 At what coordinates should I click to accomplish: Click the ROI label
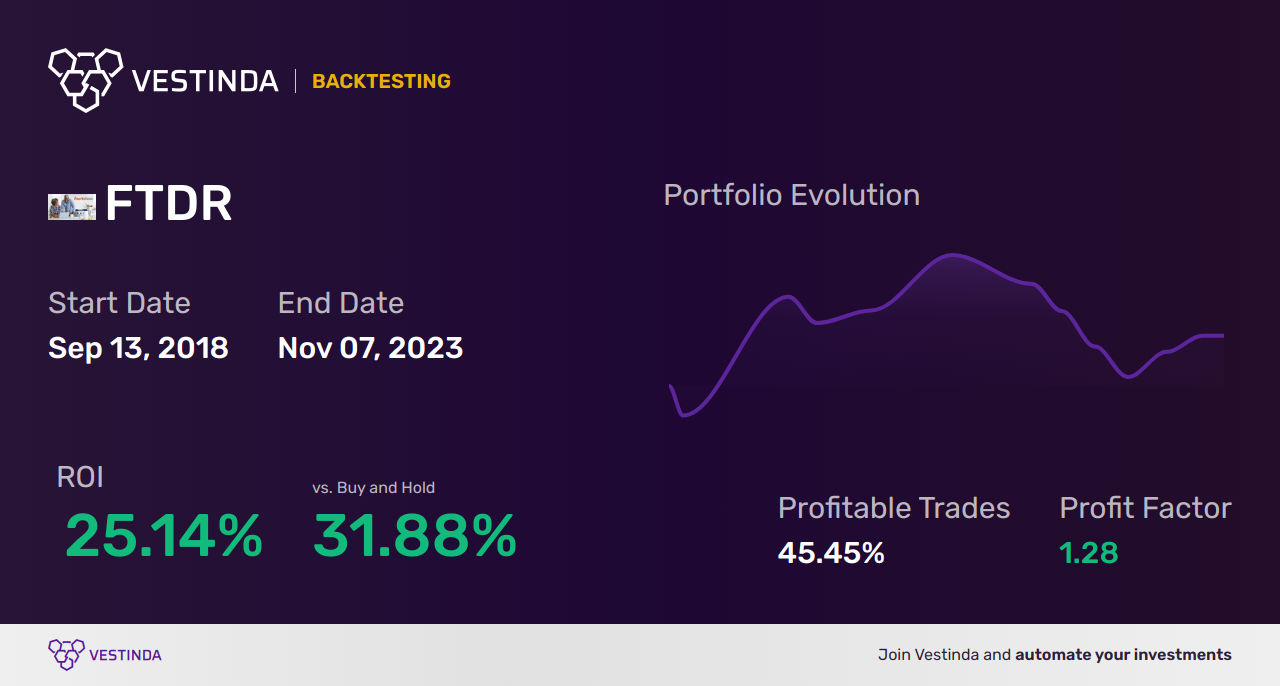pyautogui.click(x=80, y=477)
